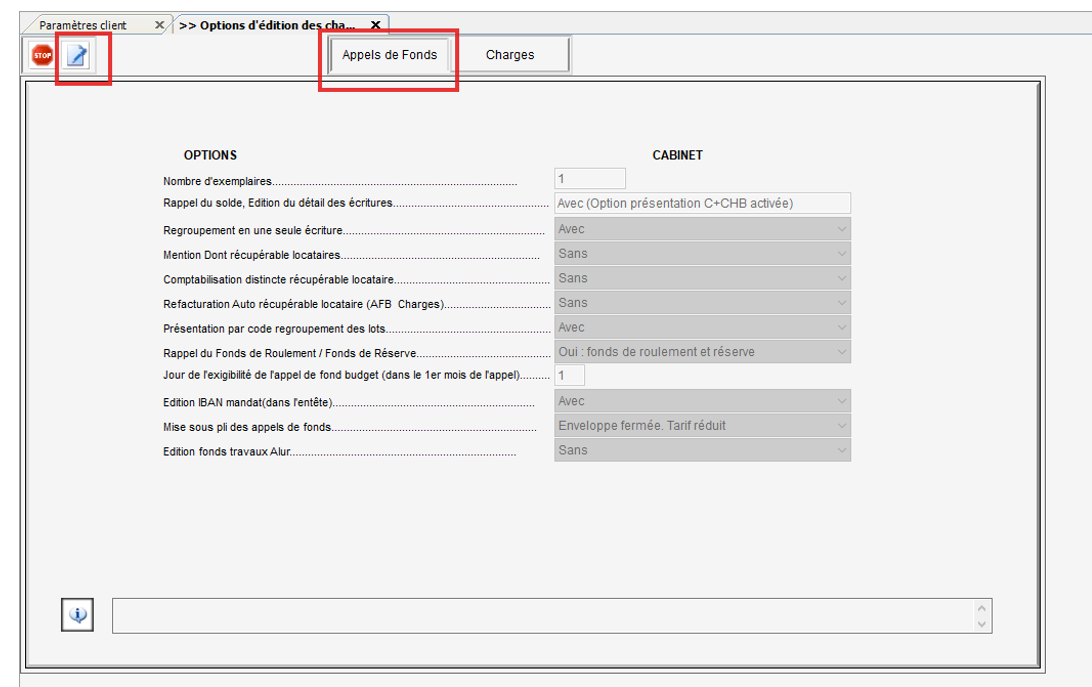This screenshot has width=1092, height=687.
Task: Expand Regroupement en une seule écriture dropdown
Action: click(x=841, y=229)
